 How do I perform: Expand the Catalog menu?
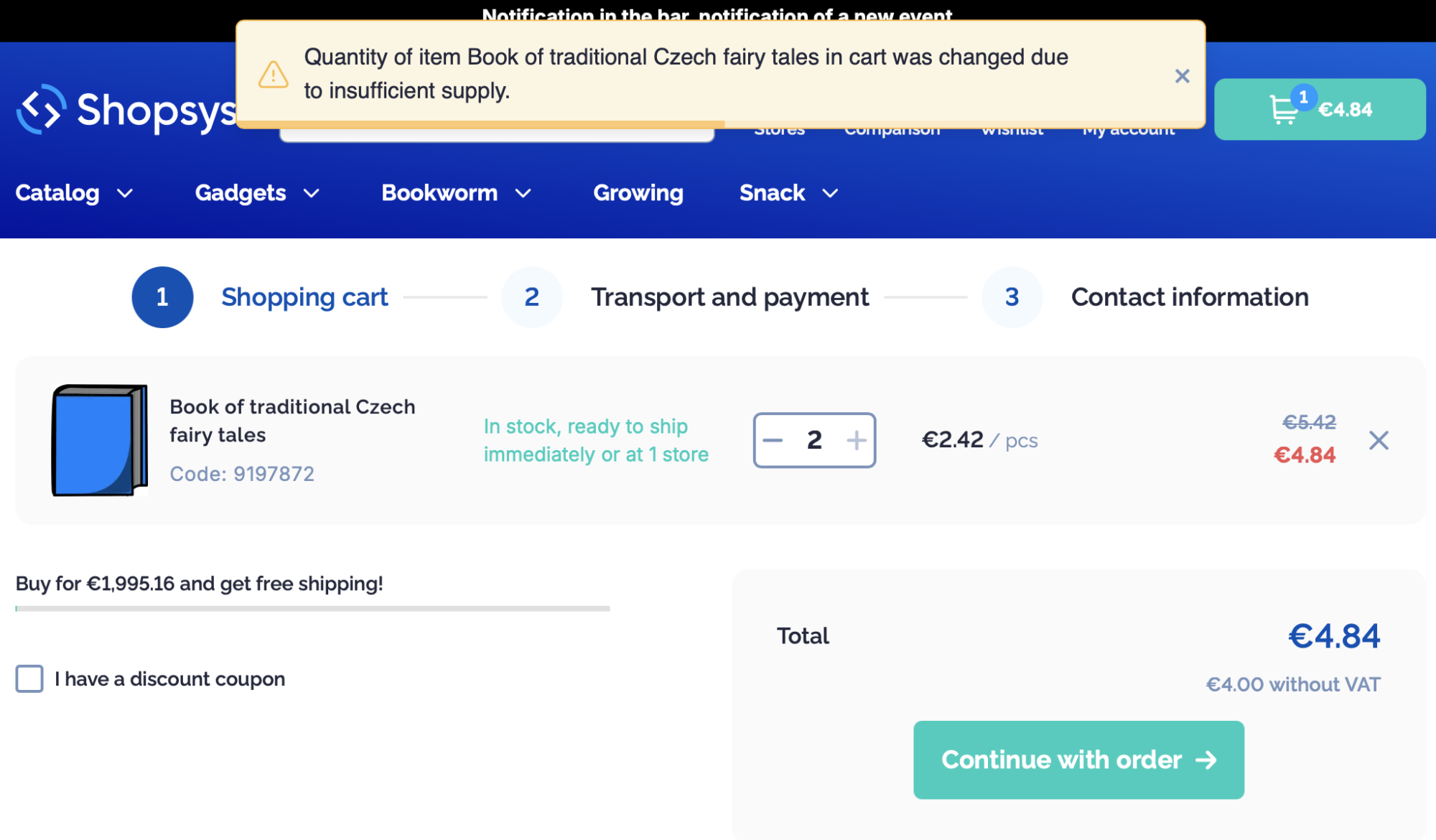(x=74, y=193)
